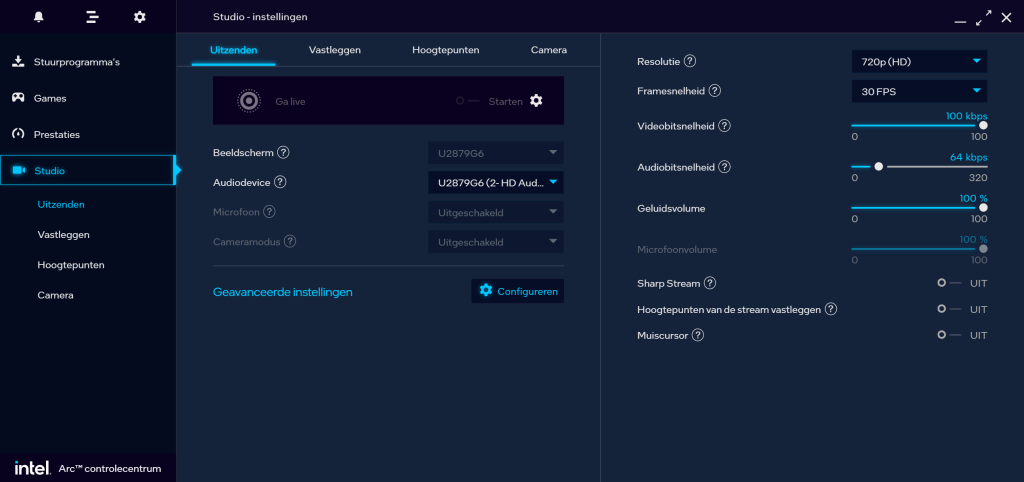The height and width of the screenshot is (482, 1024).
Task: Click help icon next to Videobitsnelheid
Action: (x=724, y=125)
